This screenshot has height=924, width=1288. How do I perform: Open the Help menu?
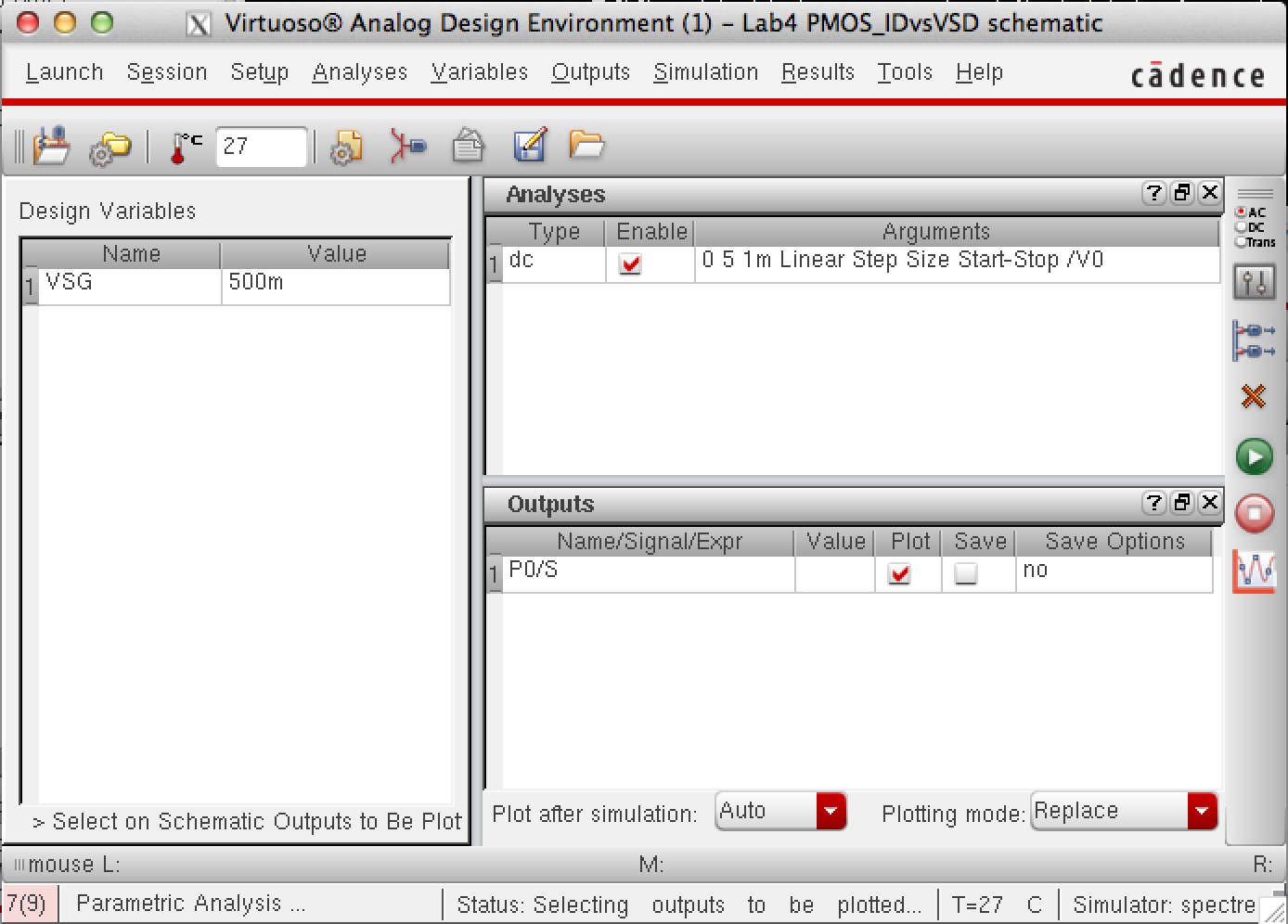pos(979,72)
